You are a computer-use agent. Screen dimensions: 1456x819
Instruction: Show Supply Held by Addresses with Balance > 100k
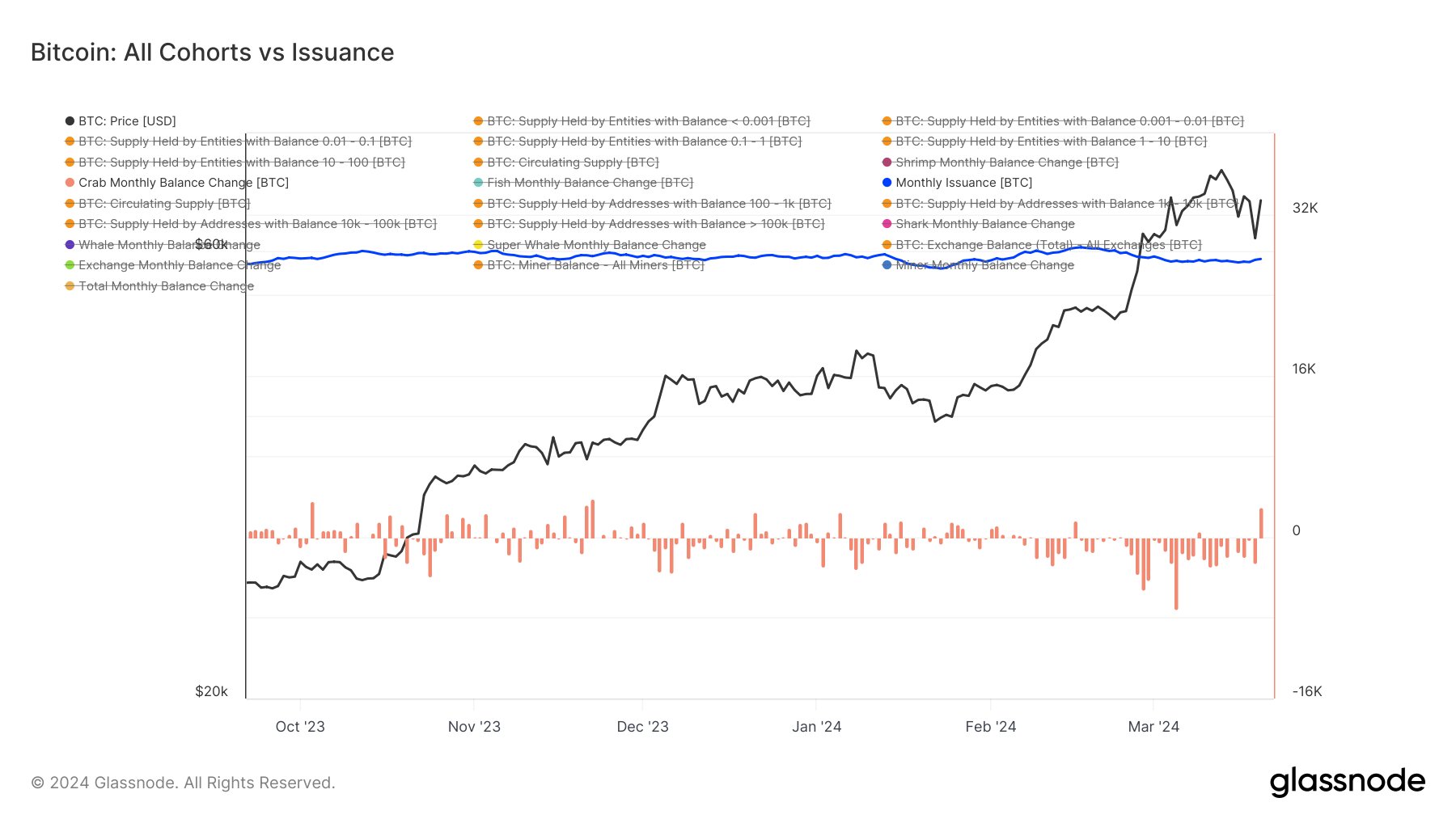point(655,224)
